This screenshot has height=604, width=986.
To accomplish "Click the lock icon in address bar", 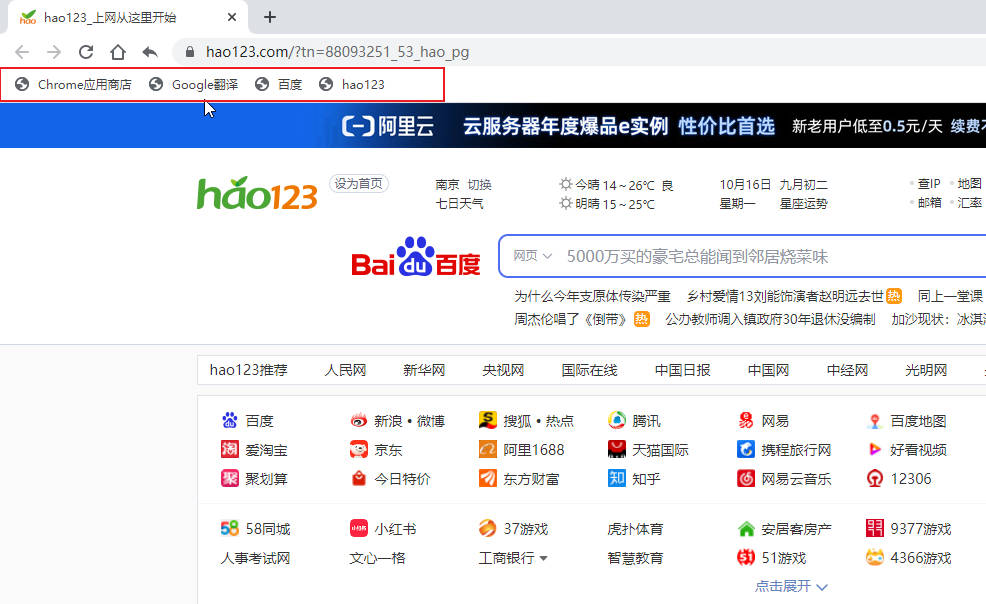I will 189,52.
